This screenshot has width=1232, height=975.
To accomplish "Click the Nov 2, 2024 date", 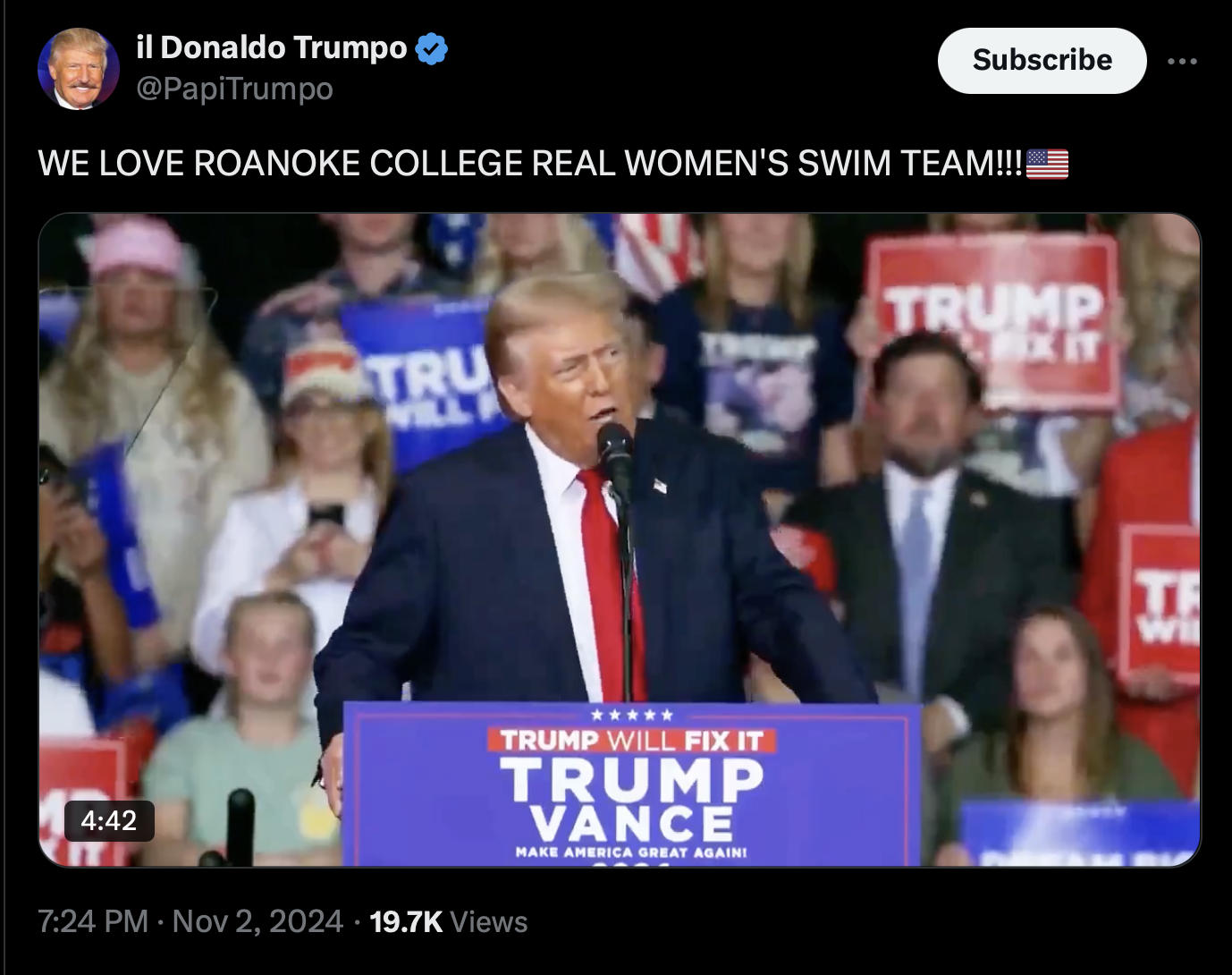I will tap(257, 921).
